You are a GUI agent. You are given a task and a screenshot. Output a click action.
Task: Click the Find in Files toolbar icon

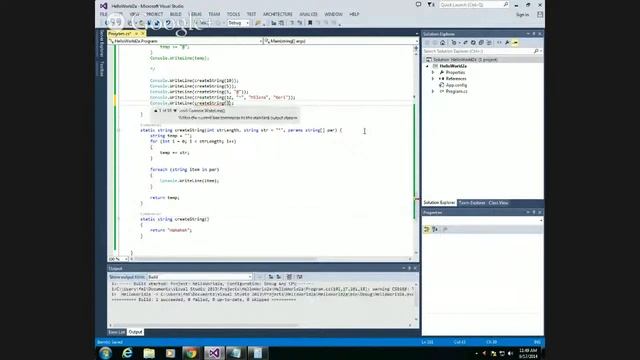point(258,23)
